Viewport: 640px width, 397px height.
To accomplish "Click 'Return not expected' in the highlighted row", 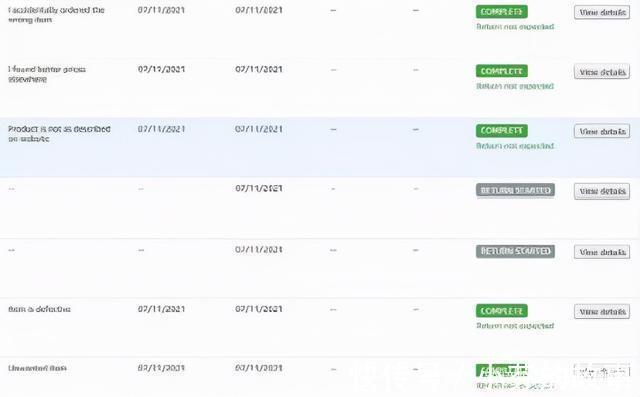I will 515,146.
